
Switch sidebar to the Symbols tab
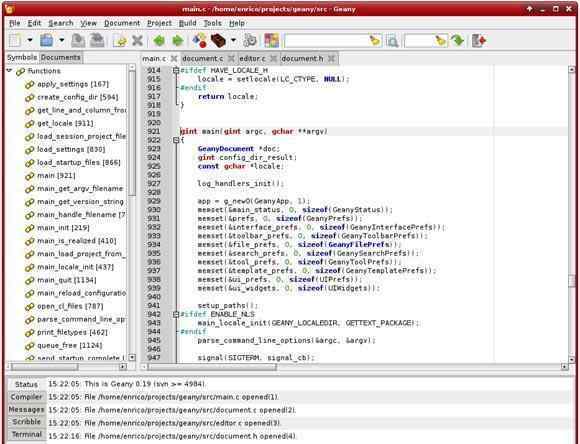click(22, 57)
